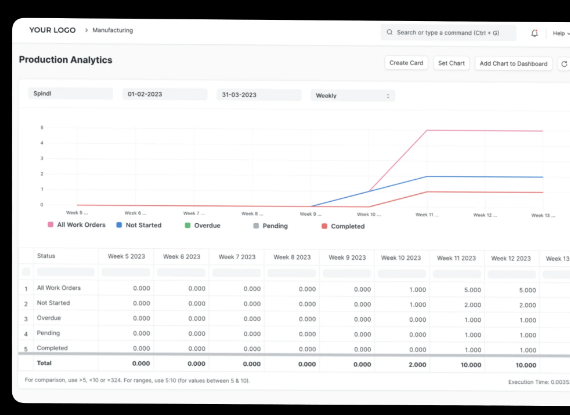Sort by the Status column header

coord(46,256)
